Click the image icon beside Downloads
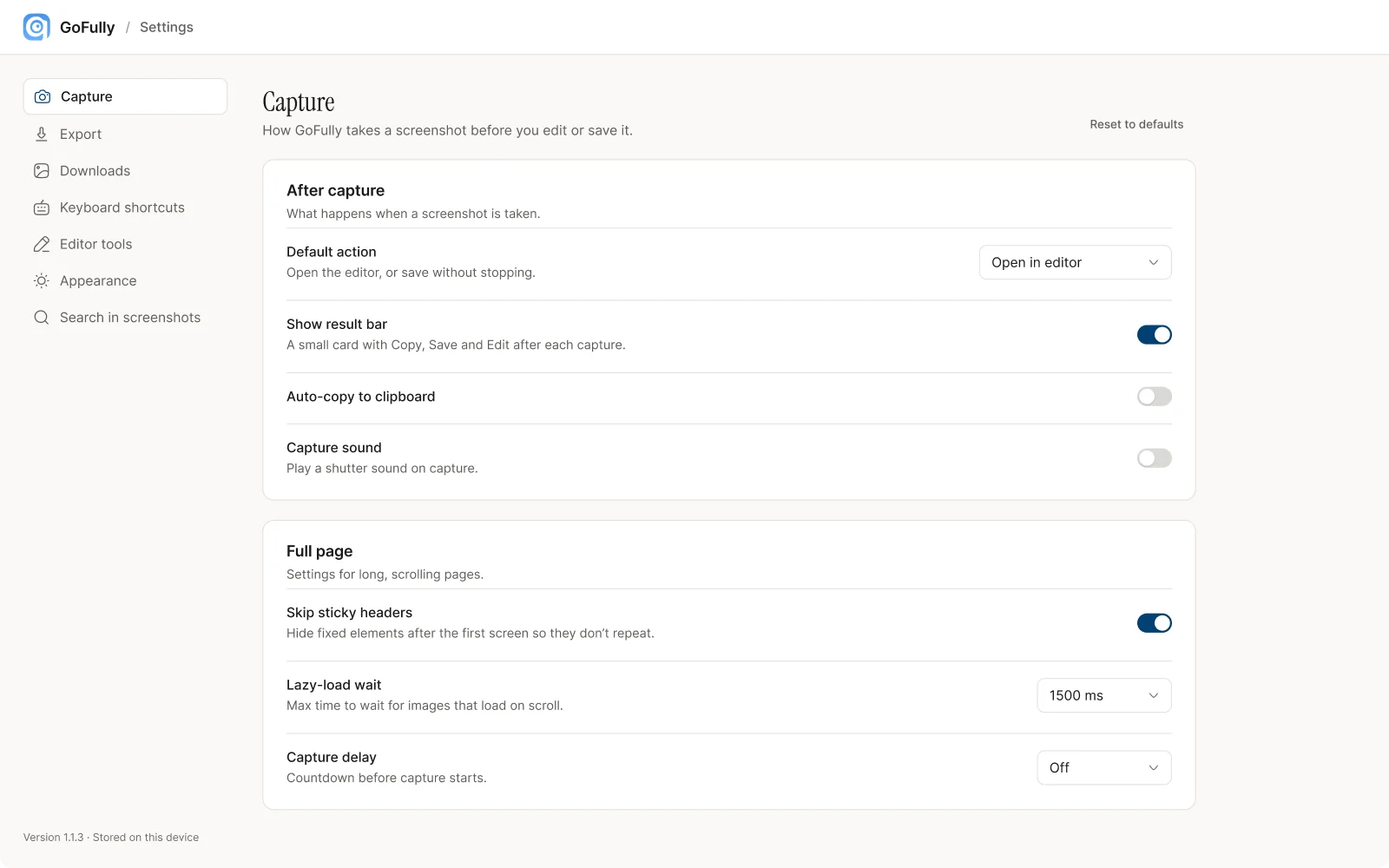Viewport: 1389px width, 868px height. 42,171
